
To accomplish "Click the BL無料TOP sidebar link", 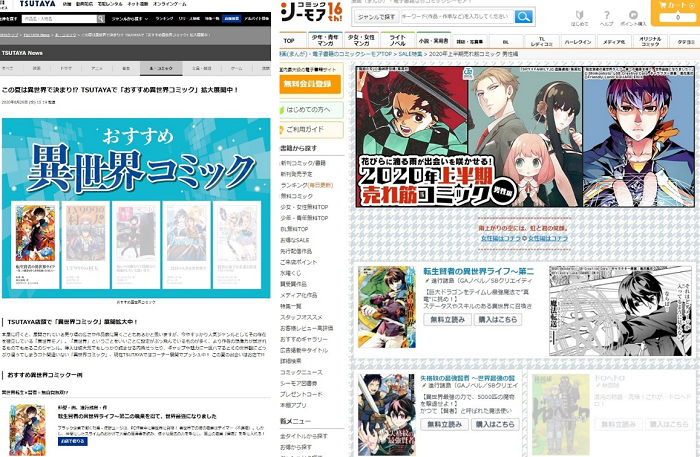I will (294, 229).
